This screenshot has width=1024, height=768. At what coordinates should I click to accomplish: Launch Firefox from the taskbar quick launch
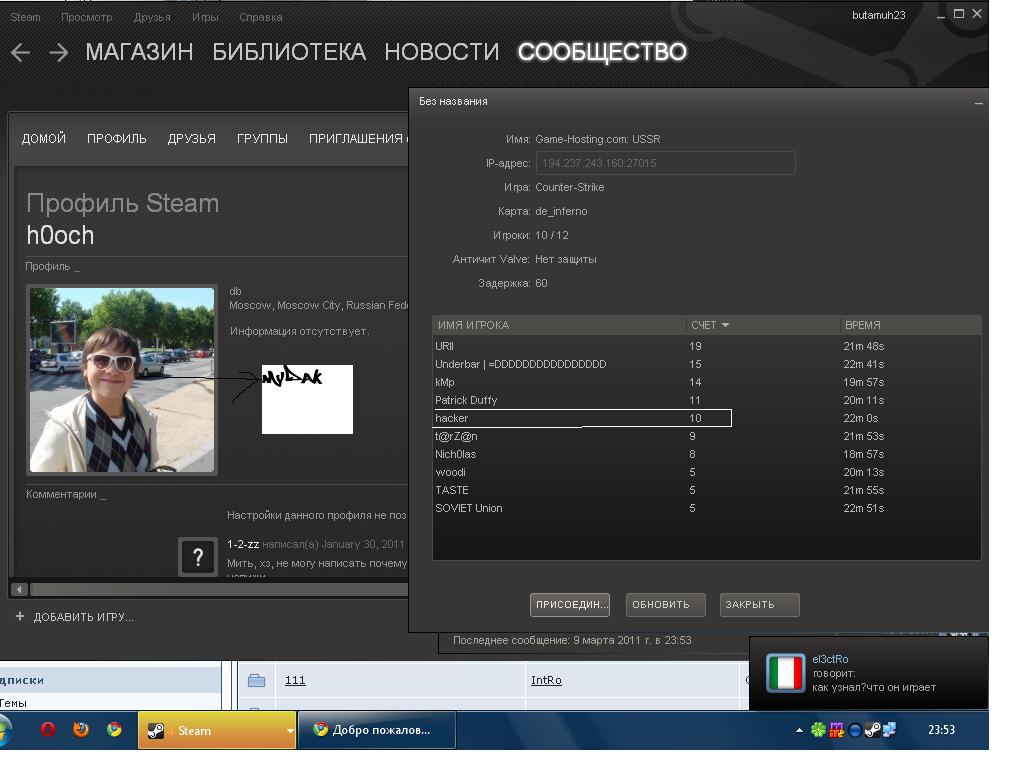pyautogui.click(x=81, y=729)
